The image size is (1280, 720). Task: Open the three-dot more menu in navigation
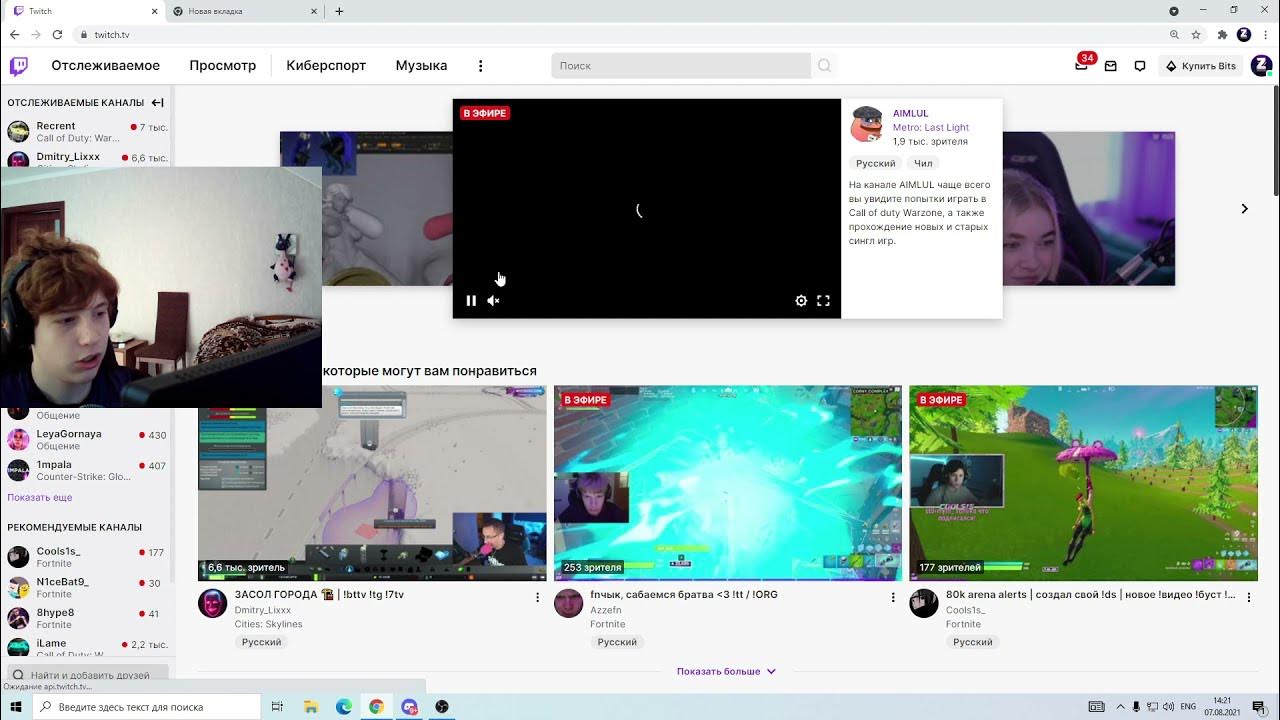[480, 66]
